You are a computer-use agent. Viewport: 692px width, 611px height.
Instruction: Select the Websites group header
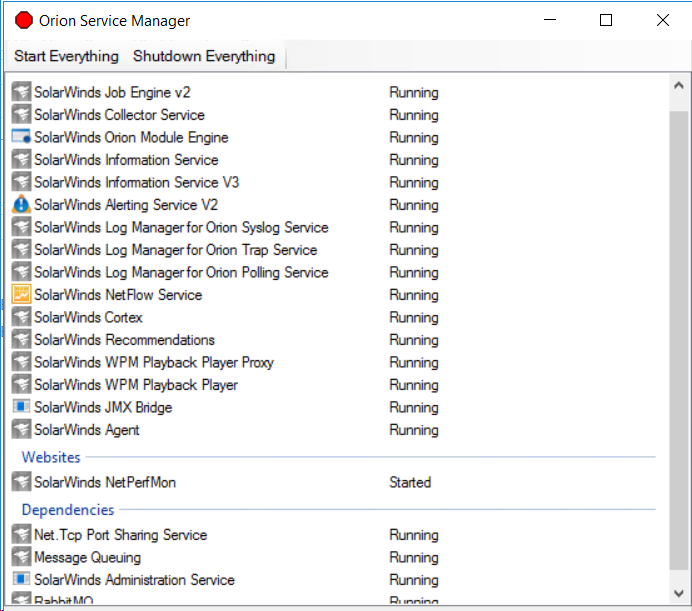[x=51, y=457]
